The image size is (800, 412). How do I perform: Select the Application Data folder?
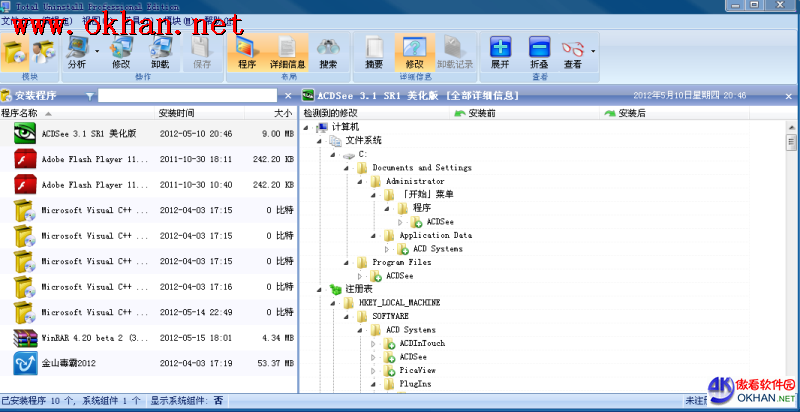click(435, 235)
